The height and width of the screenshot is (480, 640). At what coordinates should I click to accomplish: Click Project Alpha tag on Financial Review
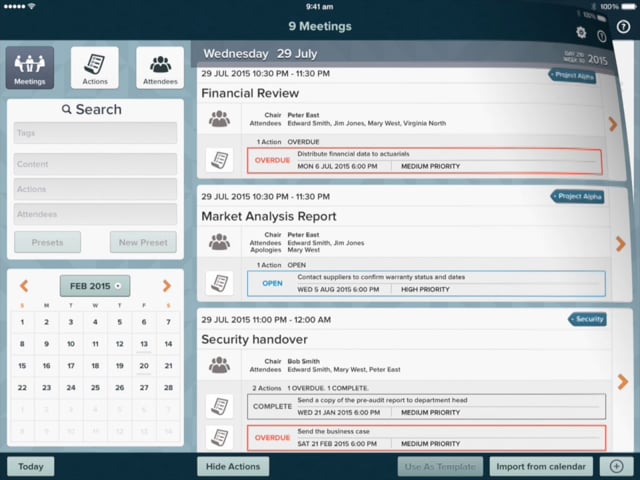[x=572, y=76]
